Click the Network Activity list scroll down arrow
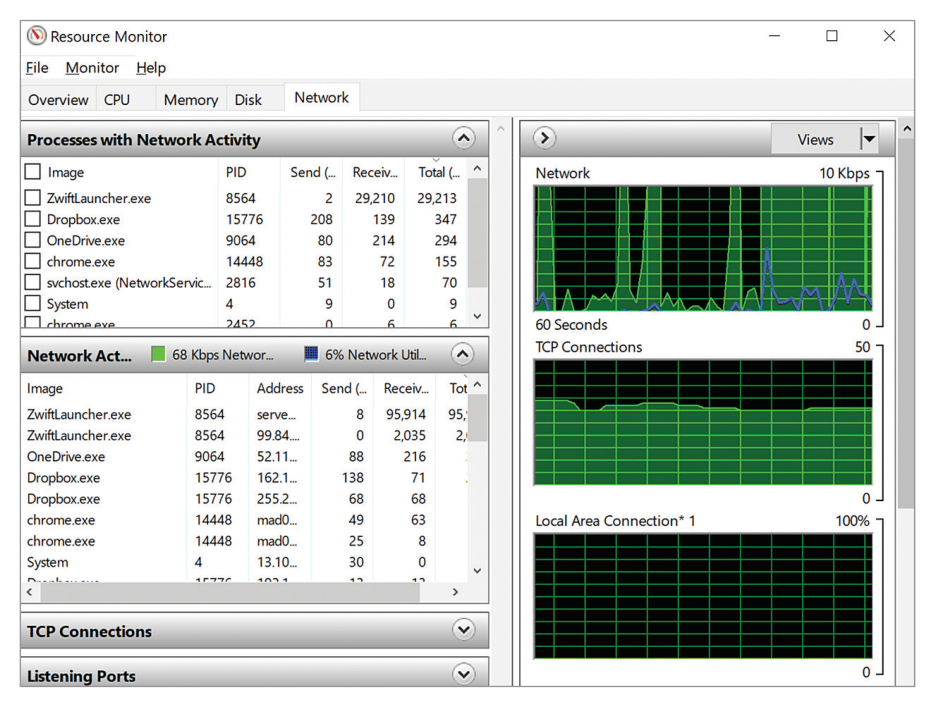Image resolution: width=935 pixels, height=707 pixels. pos(477,570)
